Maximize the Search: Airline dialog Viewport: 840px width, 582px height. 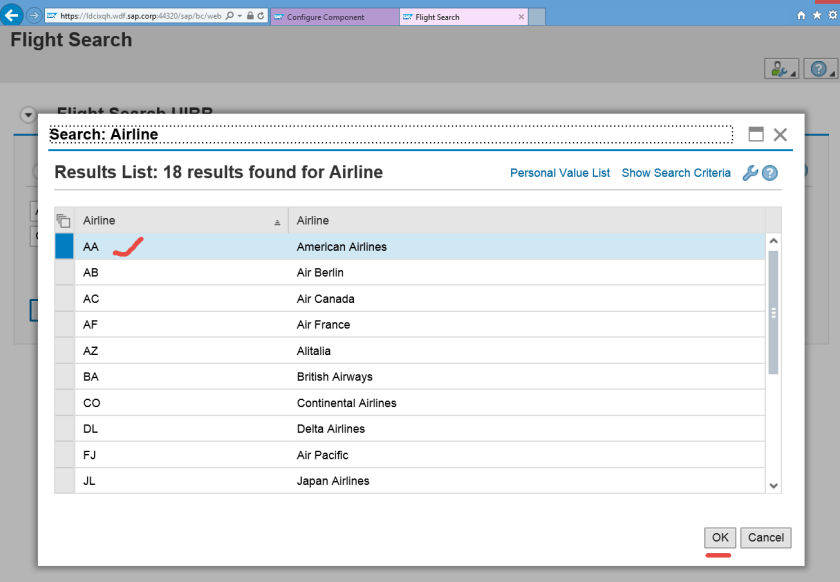(x=756, y=134)
